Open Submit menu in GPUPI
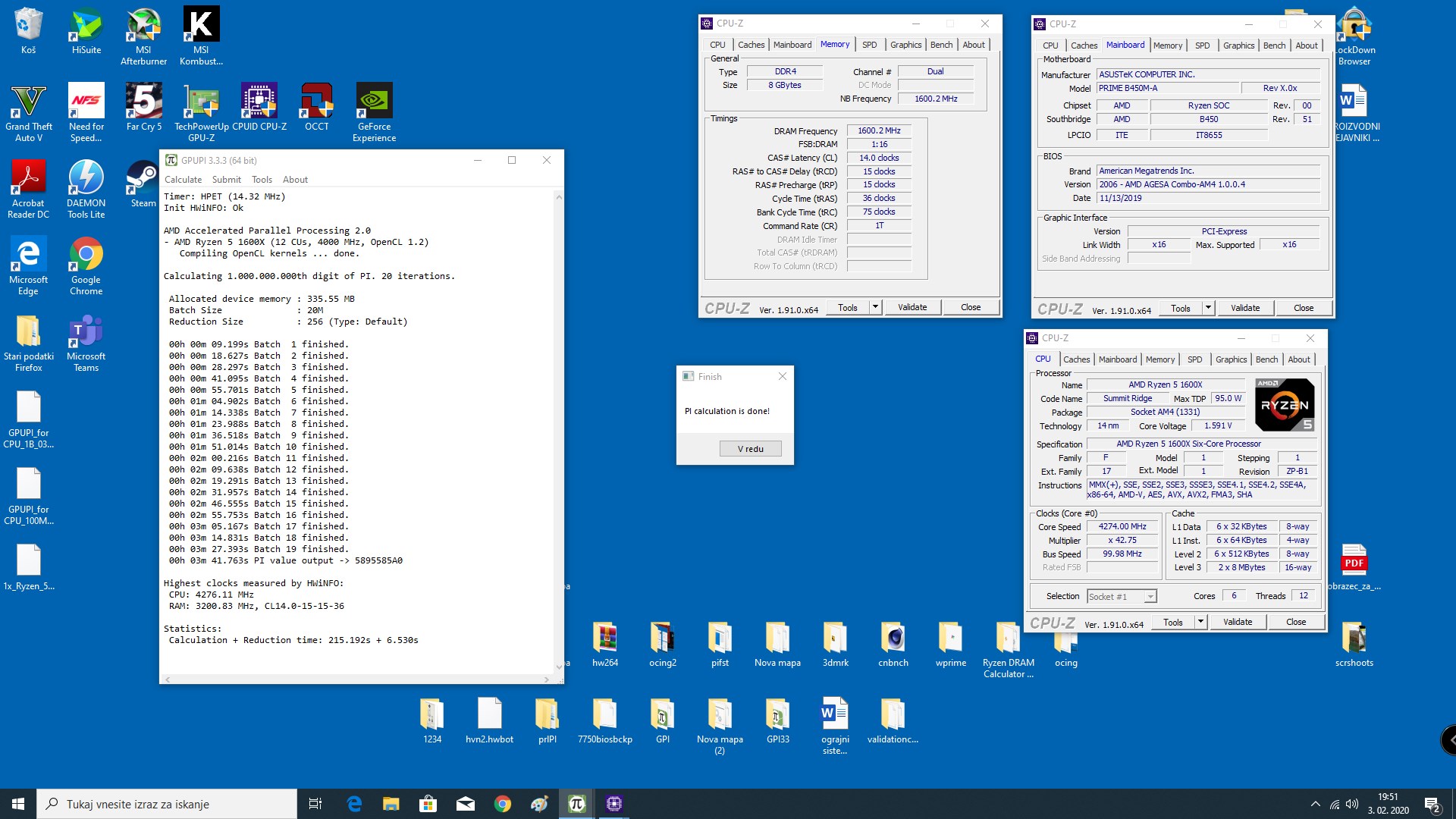The height and width of the screenshot is (819, 1456). point(227,180)
